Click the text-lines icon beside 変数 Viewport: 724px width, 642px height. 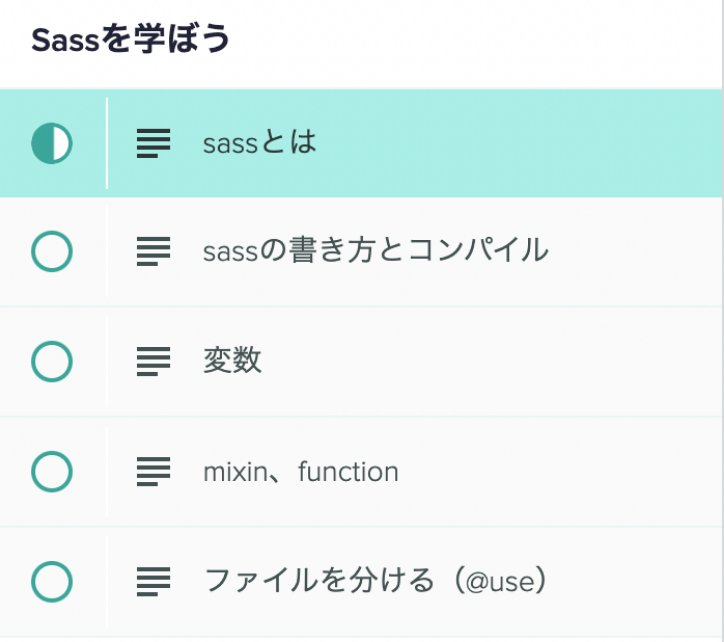tap(153, 361)
